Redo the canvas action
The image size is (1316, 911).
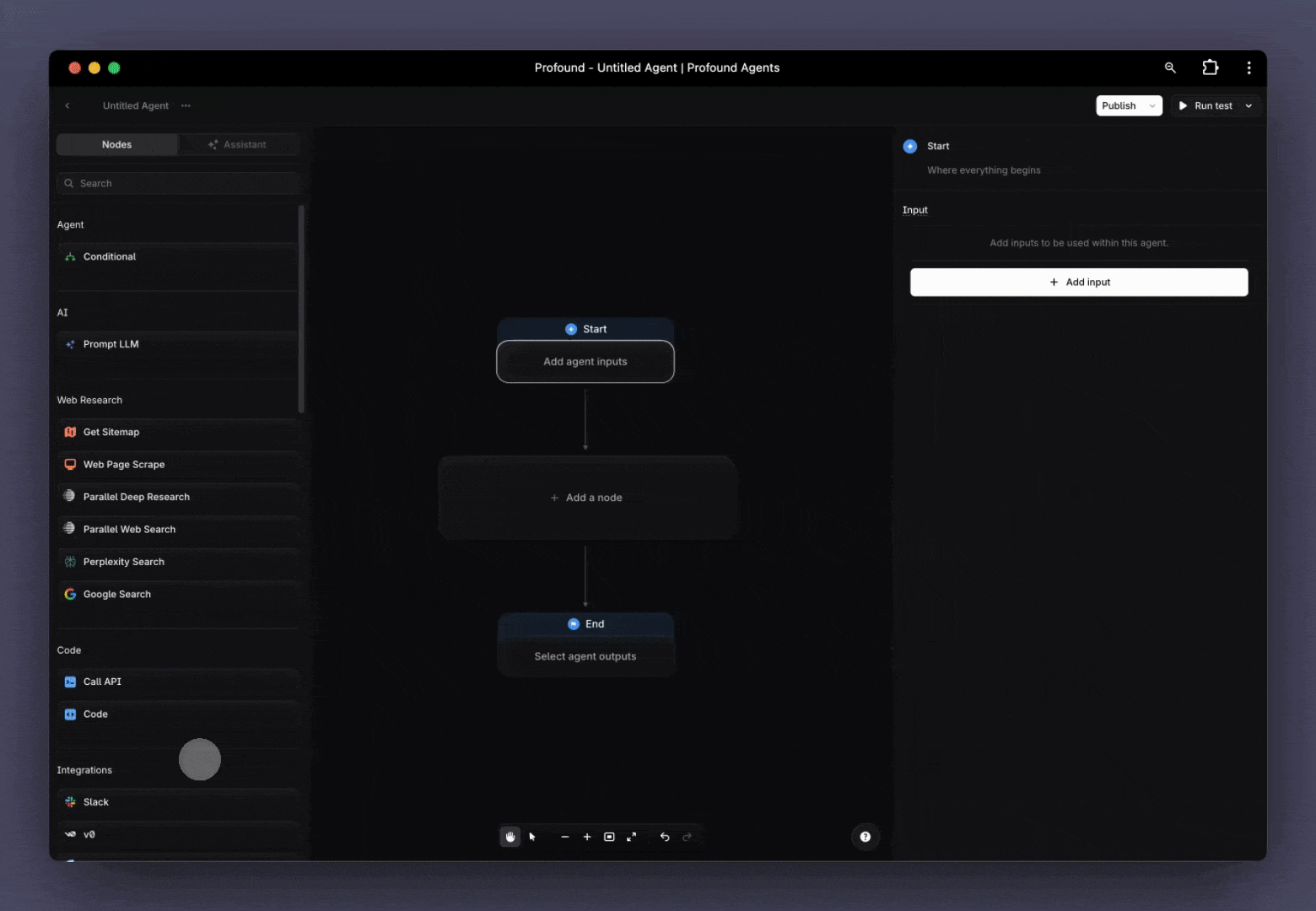(687, 837)
